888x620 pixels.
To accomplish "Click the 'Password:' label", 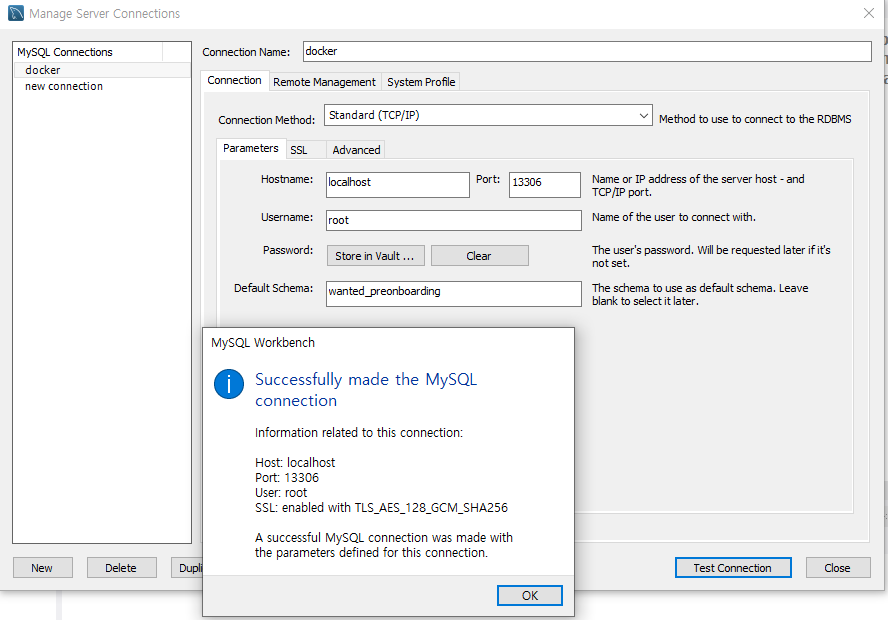I will click(288, 250).
